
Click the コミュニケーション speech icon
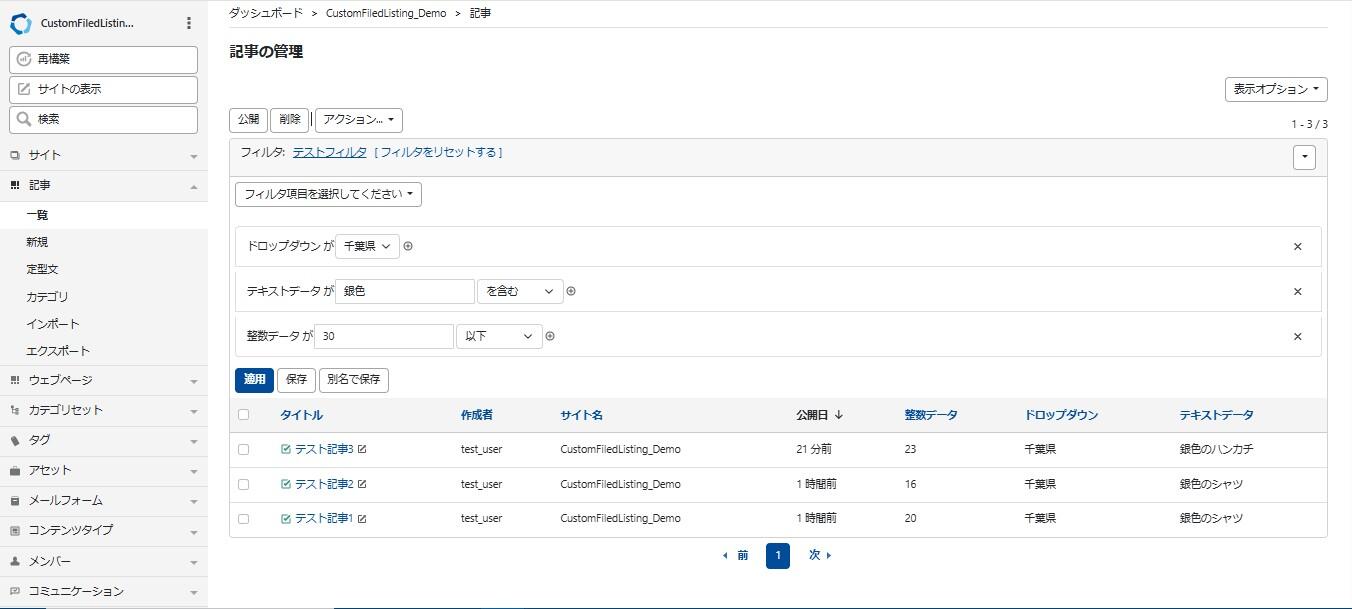[15, 591]
